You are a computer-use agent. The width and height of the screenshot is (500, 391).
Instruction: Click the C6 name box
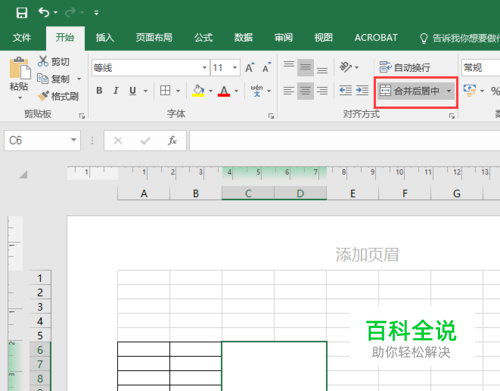click(x=36, y=140)
